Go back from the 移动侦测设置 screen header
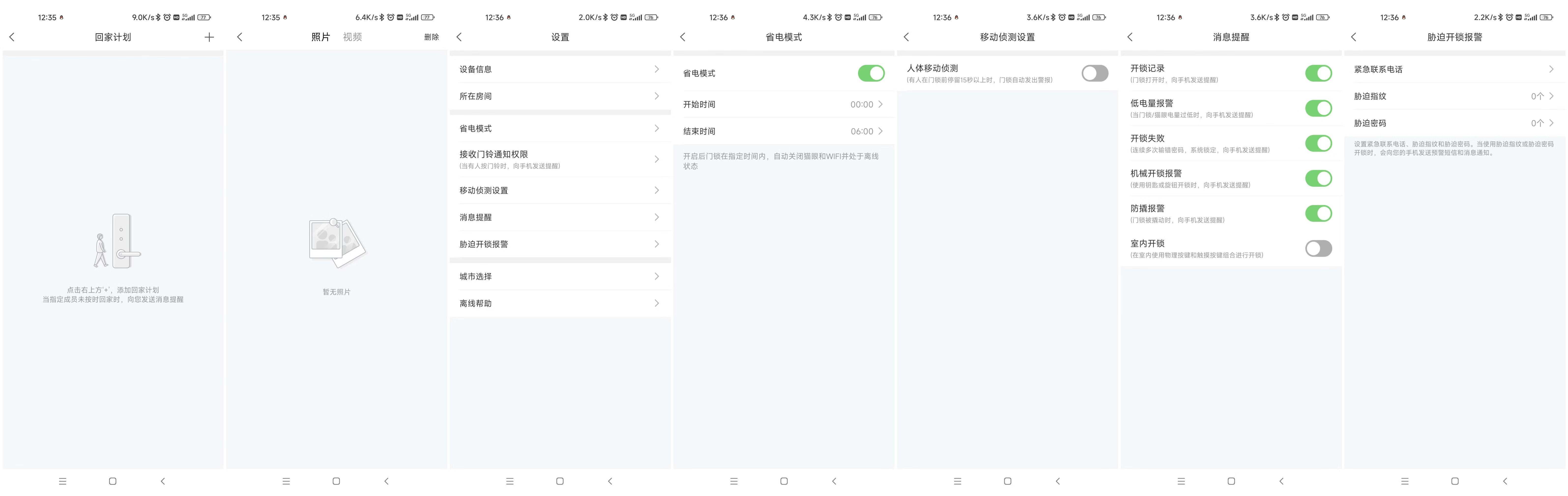 pyautogui.click(x=906, y=37)
